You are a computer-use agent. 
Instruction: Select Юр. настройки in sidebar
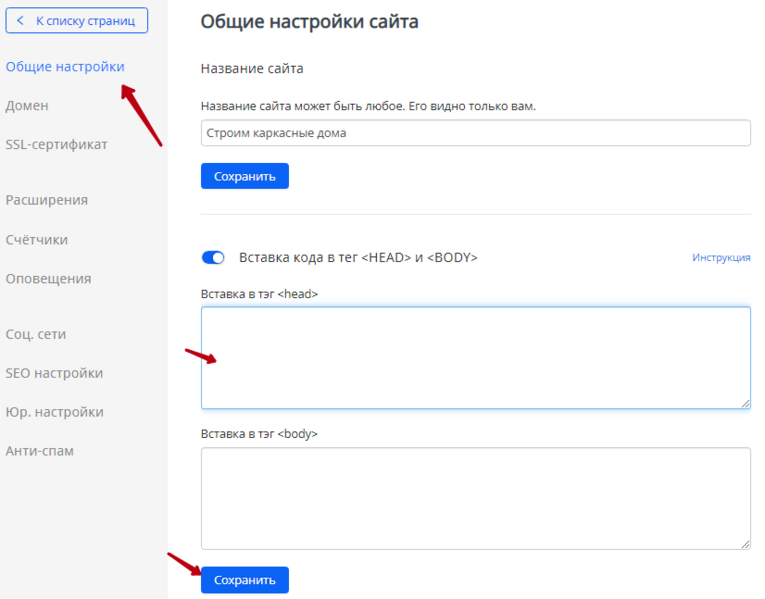pyautogui.click(x=54, y=412)
